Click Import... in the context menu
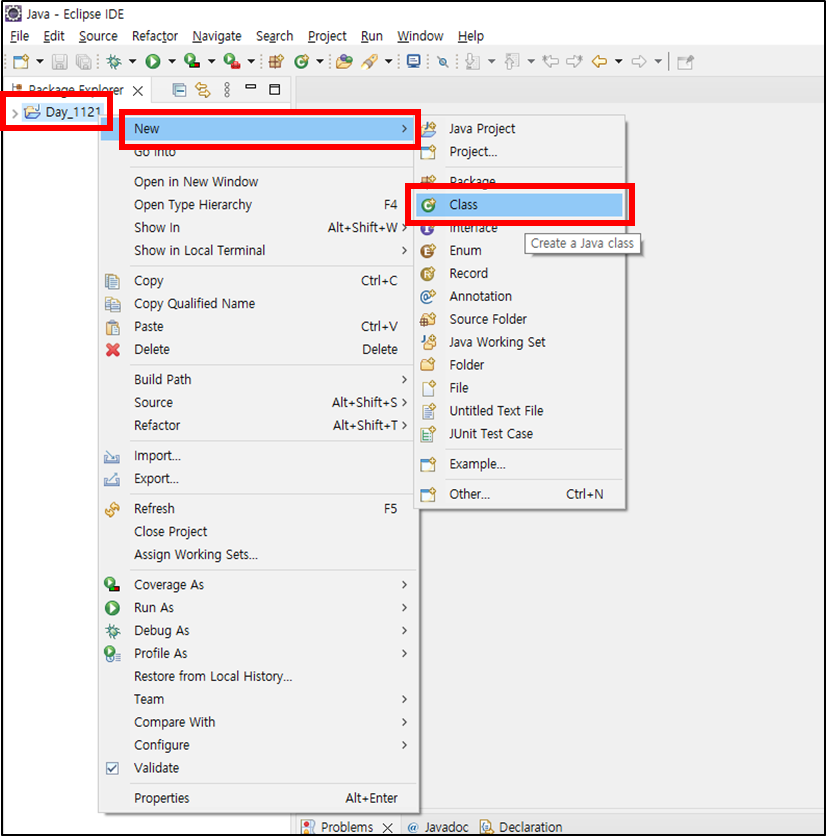826x836 pixels. (259, 456)
